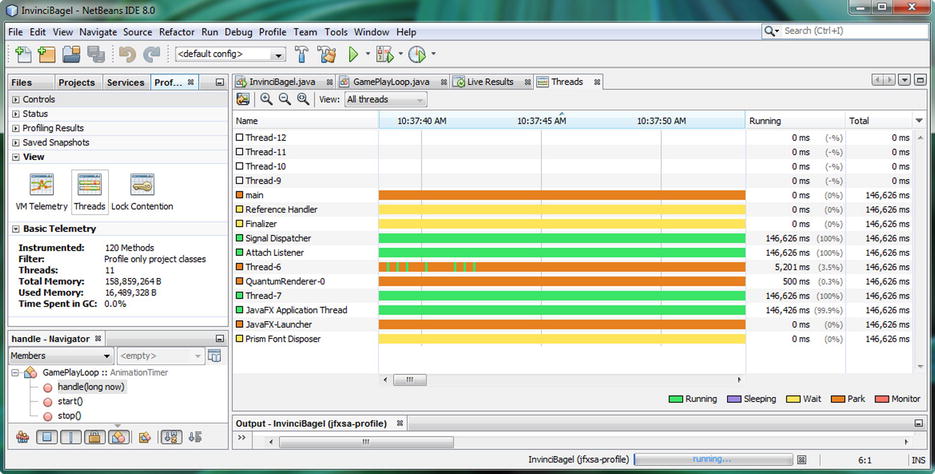Click the Name column header
935x474 pixels.
[306, 120]
